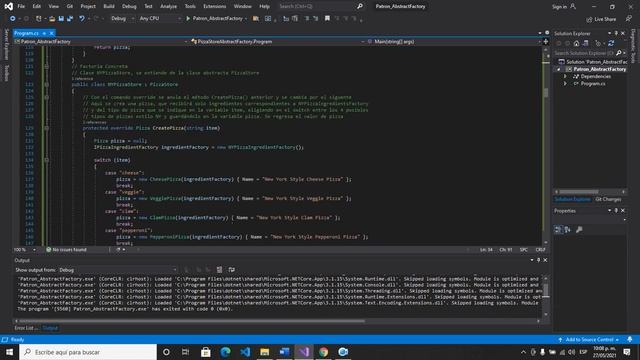640x360 pixels.
Task: Open the Server Explorer side tab
Action: (x=6, y=44)
